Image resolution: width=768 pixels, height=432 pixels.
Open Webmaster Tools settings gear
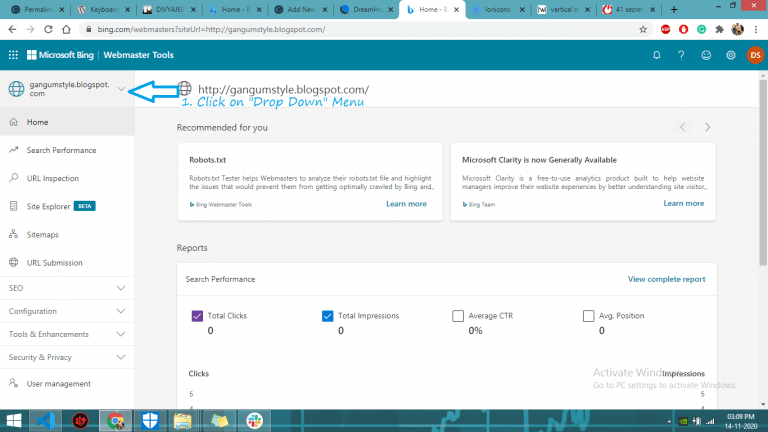pos(731,55)
